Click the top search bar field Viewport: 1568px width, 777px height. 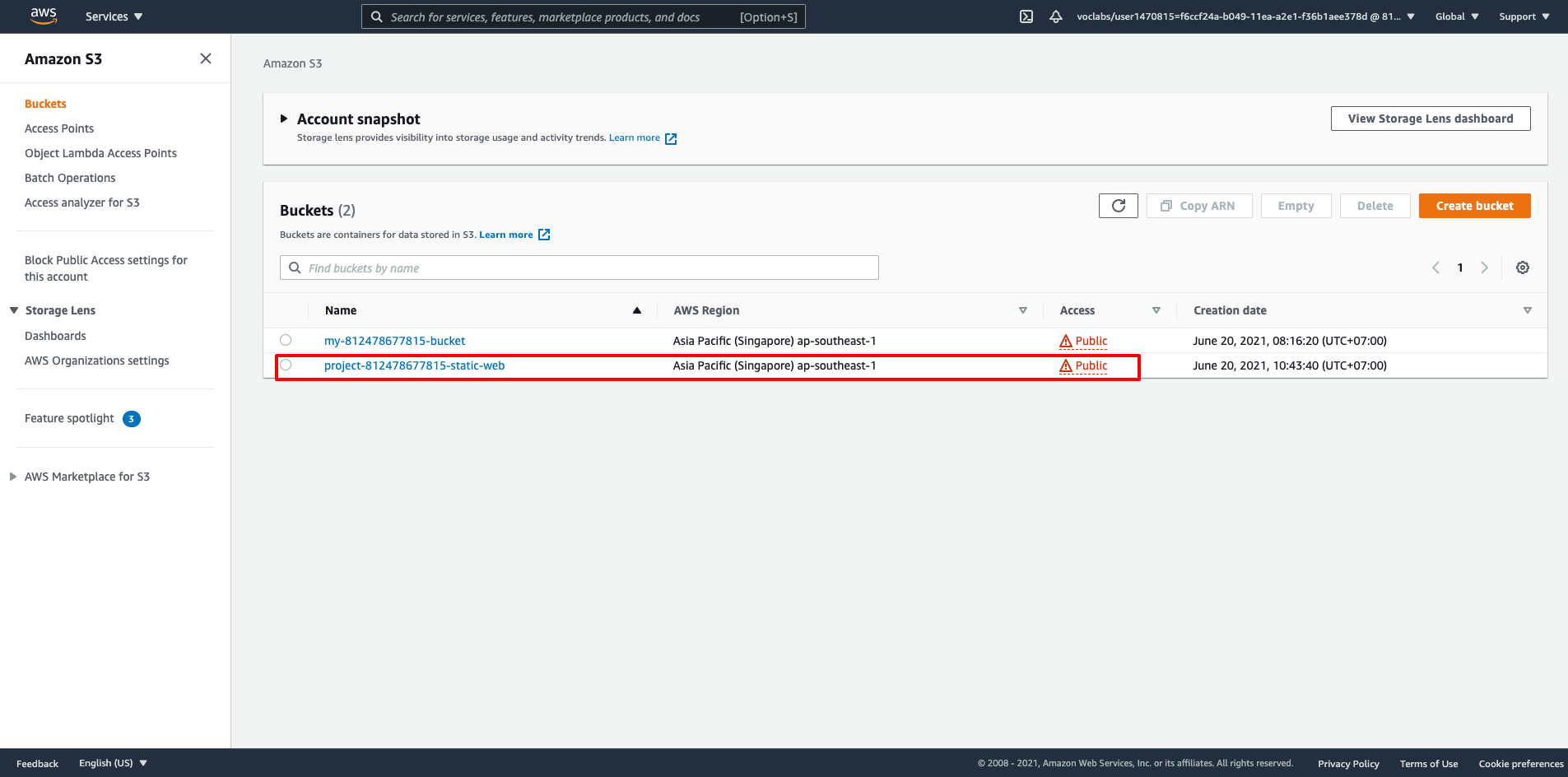tap(583, 16)
